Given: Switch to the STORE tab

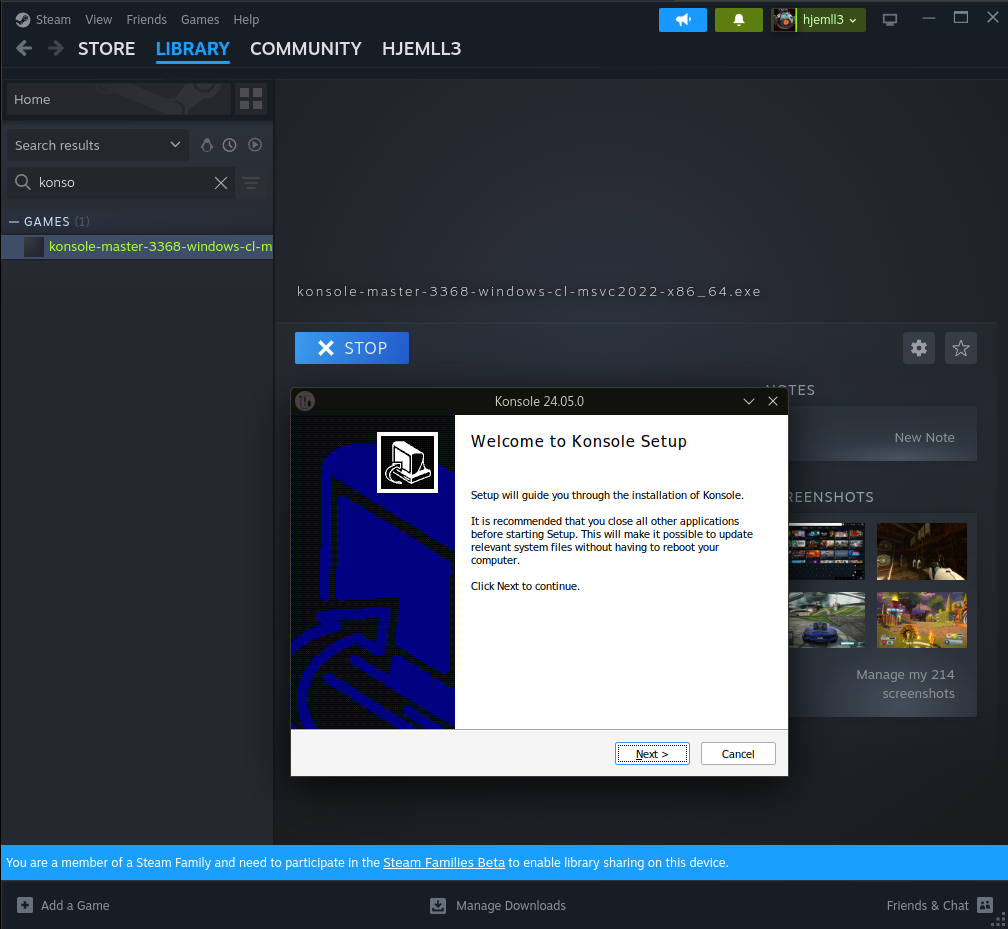Looking at the screenshot, I should pos(106,48).
